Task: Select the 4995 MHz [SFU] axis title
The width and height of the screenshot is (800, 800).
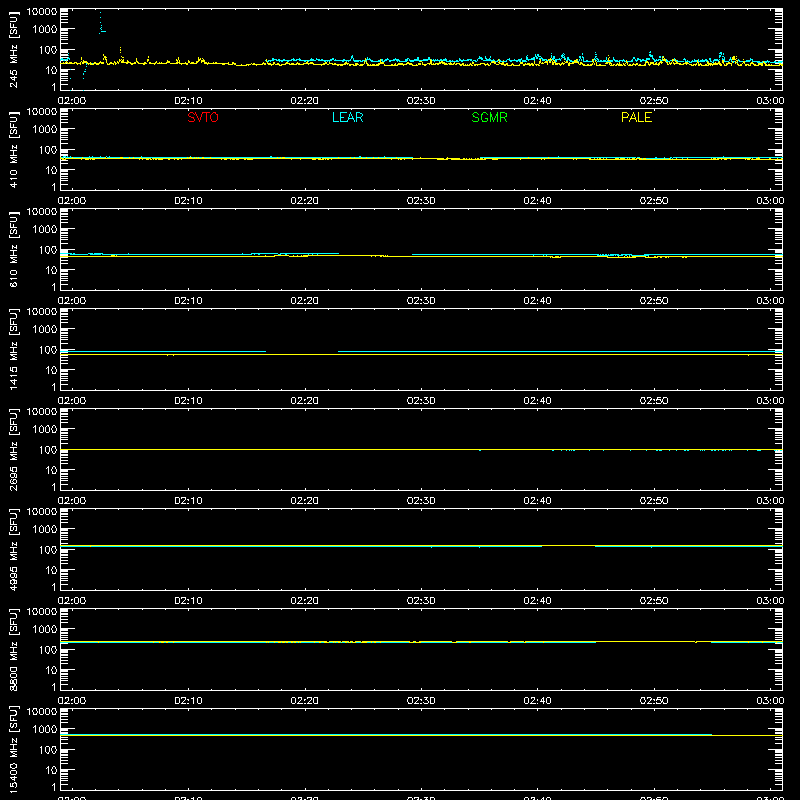Action: coord(13,549)
